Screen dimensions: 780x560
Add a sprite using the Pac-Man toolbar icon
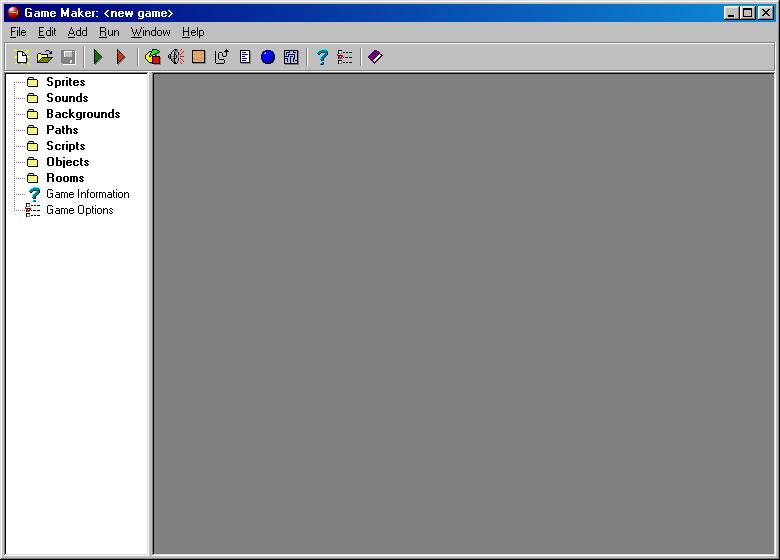click(153, 57)
